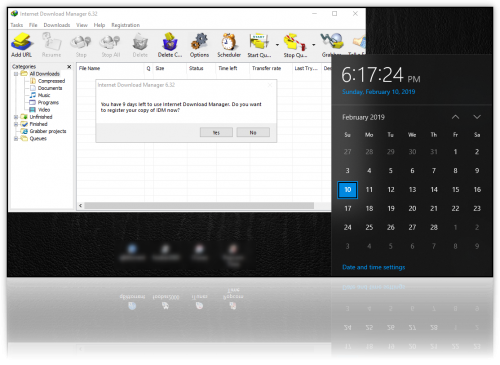Expand the Queues tree node

click(x=16, y=139)
